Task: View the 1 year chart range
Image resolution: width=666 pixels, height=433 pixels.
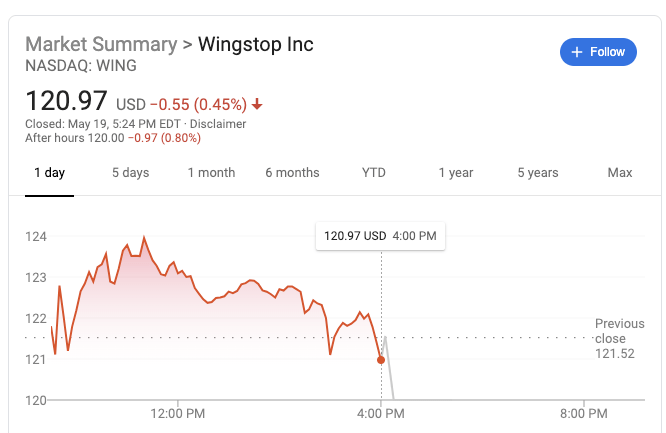Action: (x=455, y=173)
